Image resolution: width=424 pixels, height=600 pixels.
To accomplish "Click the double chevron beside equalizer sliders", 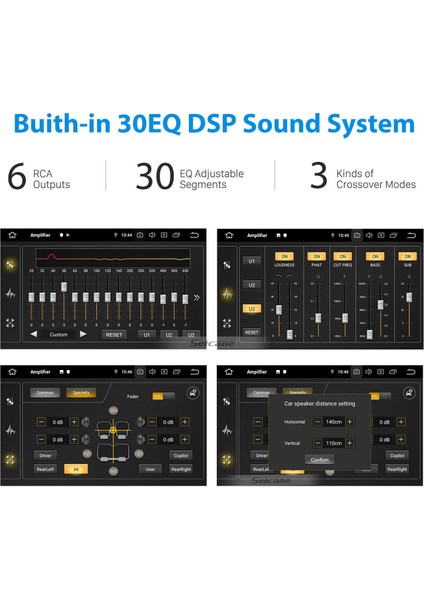I will coord(197,297).
